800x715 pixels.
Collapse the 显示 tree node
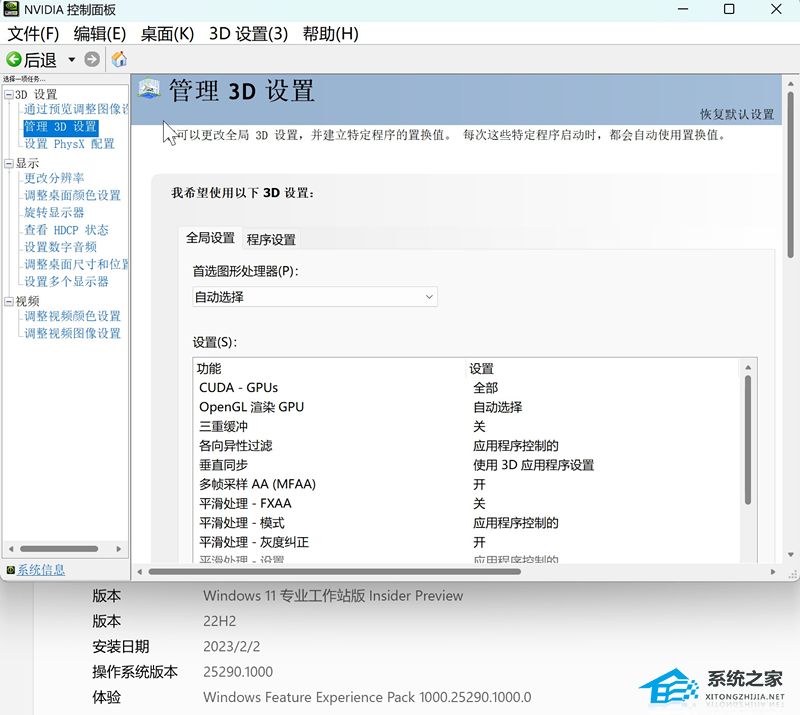[8, 163]
